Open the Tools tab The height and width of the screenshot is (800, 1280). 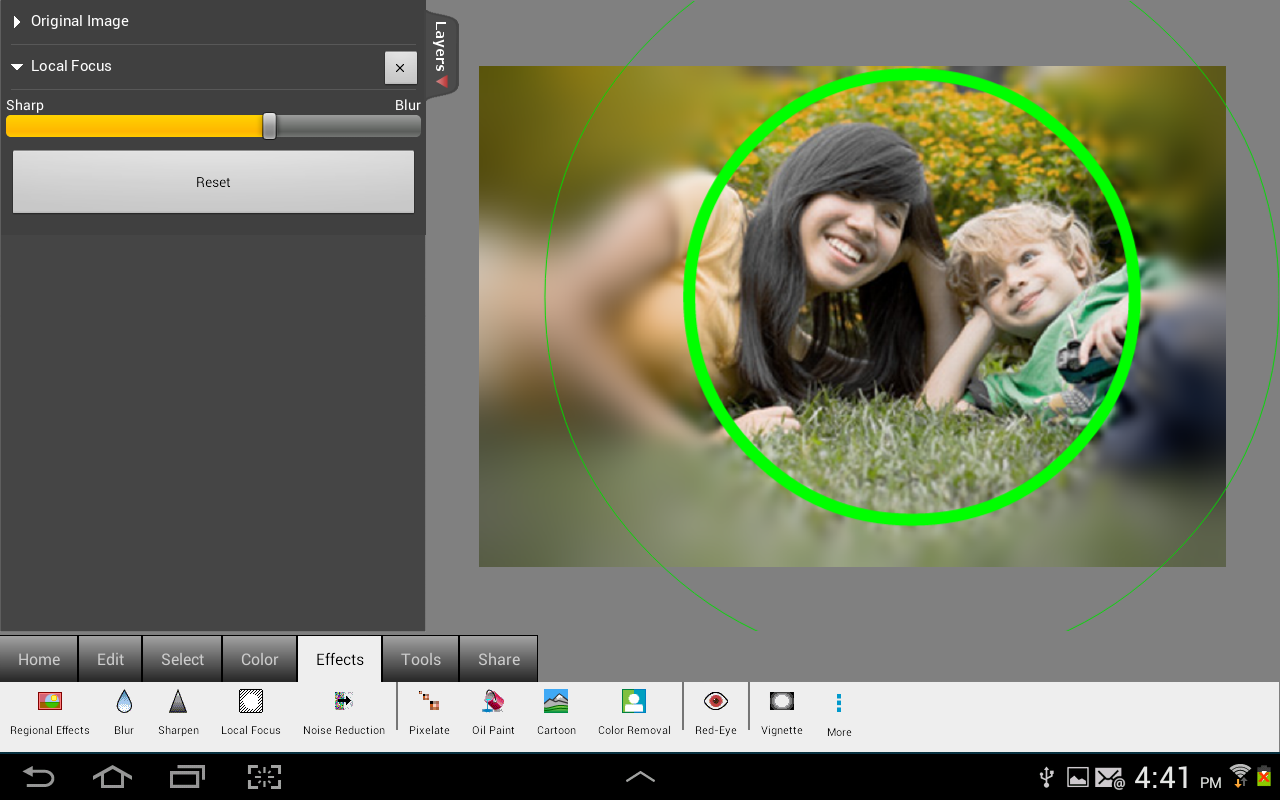(x=420, y=659)
